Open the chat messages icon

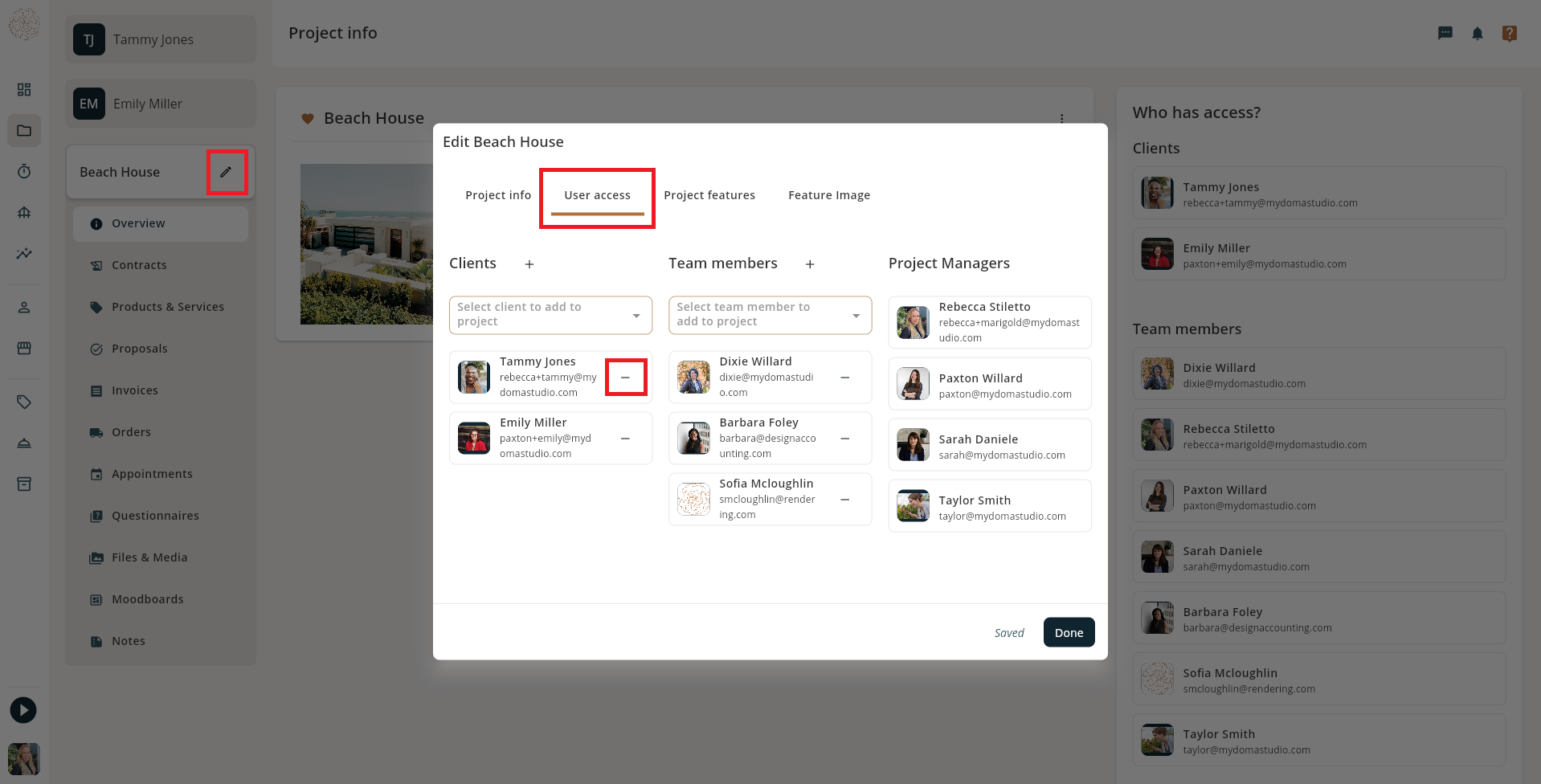click(x=1445, y=33)
